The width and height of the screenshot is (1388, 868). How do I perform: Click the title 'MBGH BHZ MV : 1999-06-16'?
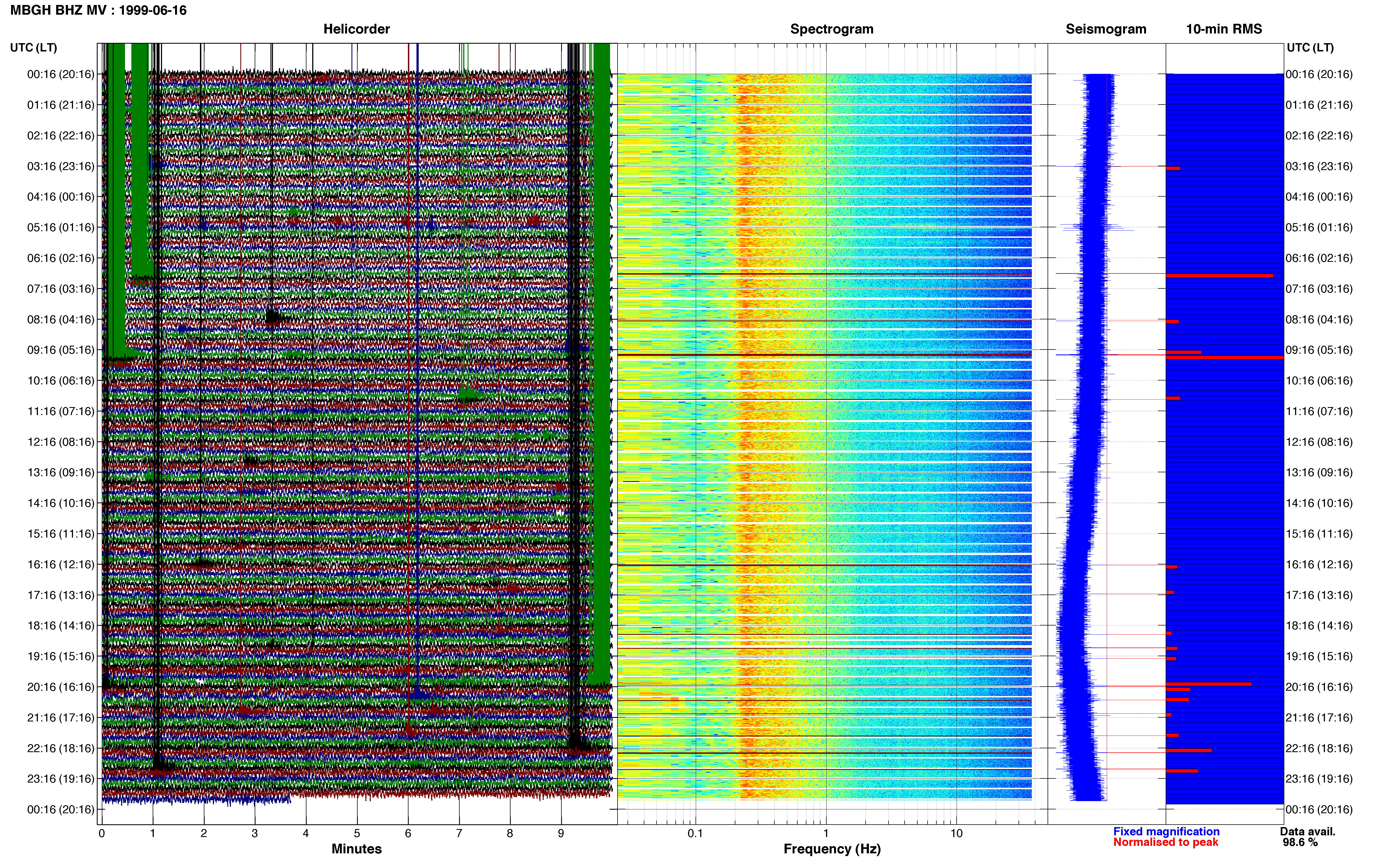click(98, 10)
